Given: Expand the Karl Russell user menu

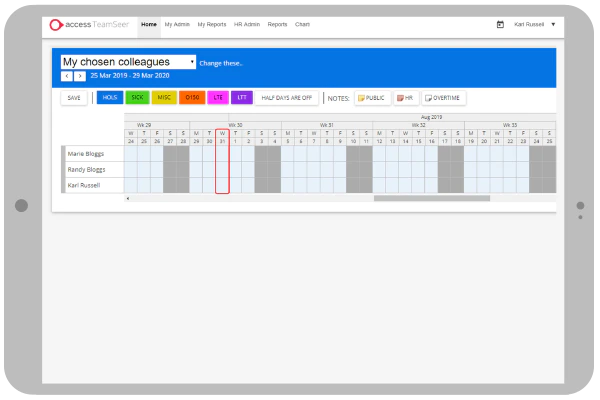Looking at the screenshot, I should (x=534, y=24).
